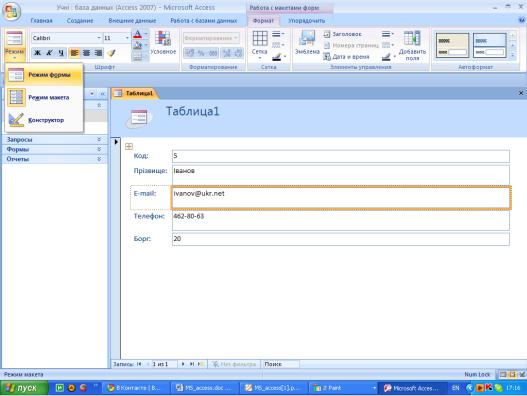Toggle bold (Ж) formatting
The height and width of the screenshot is (396, 527).
tap(37, 53)
